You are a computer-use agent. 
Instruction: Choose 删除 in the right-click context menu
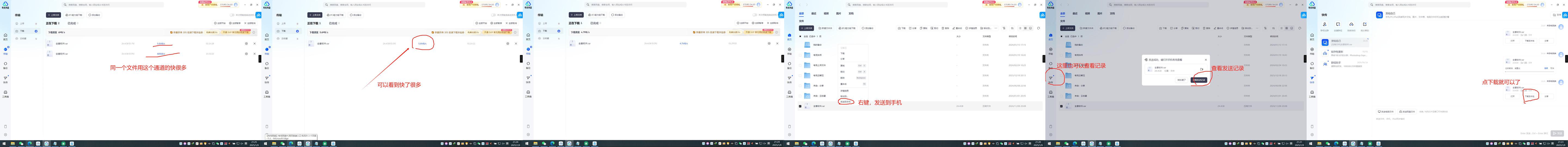pos(842,78)
